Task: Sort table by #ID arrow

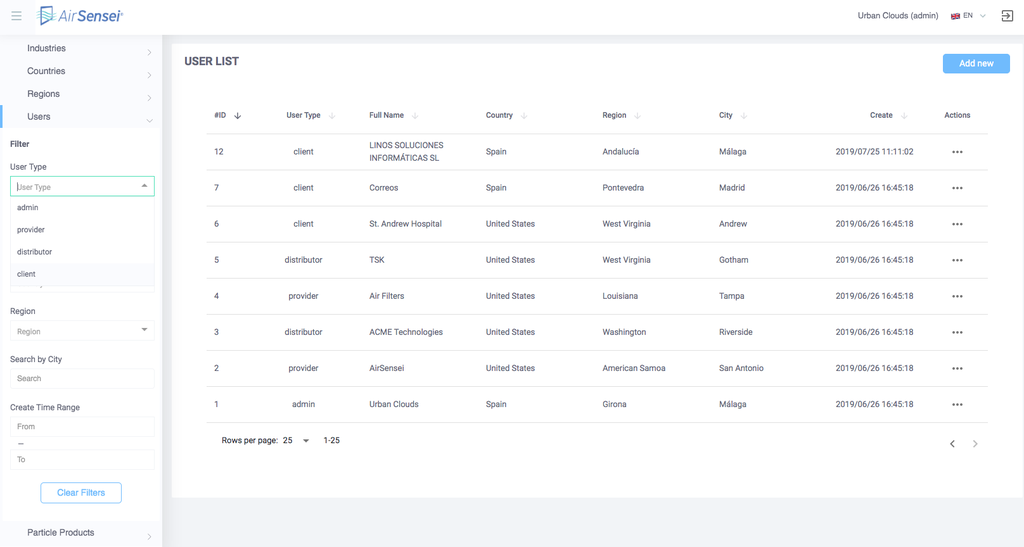Action: click(237, 116)
